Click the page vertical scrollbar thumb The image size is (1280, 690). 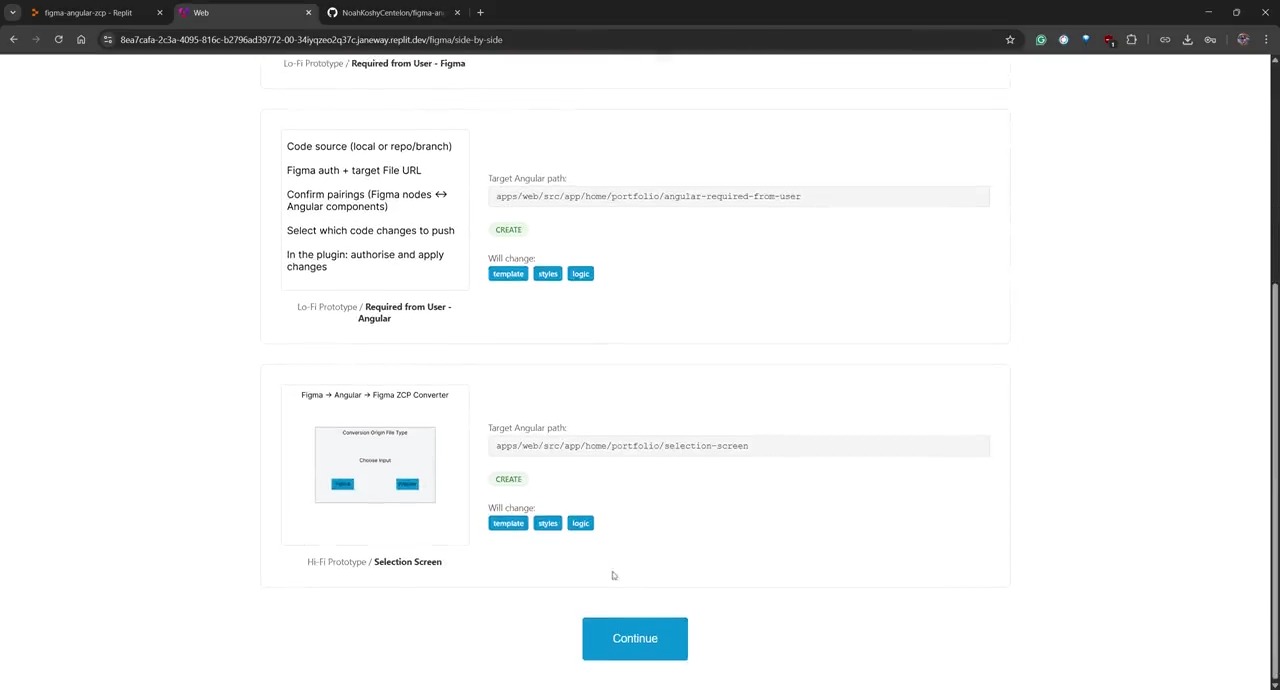click(1274, 480)
